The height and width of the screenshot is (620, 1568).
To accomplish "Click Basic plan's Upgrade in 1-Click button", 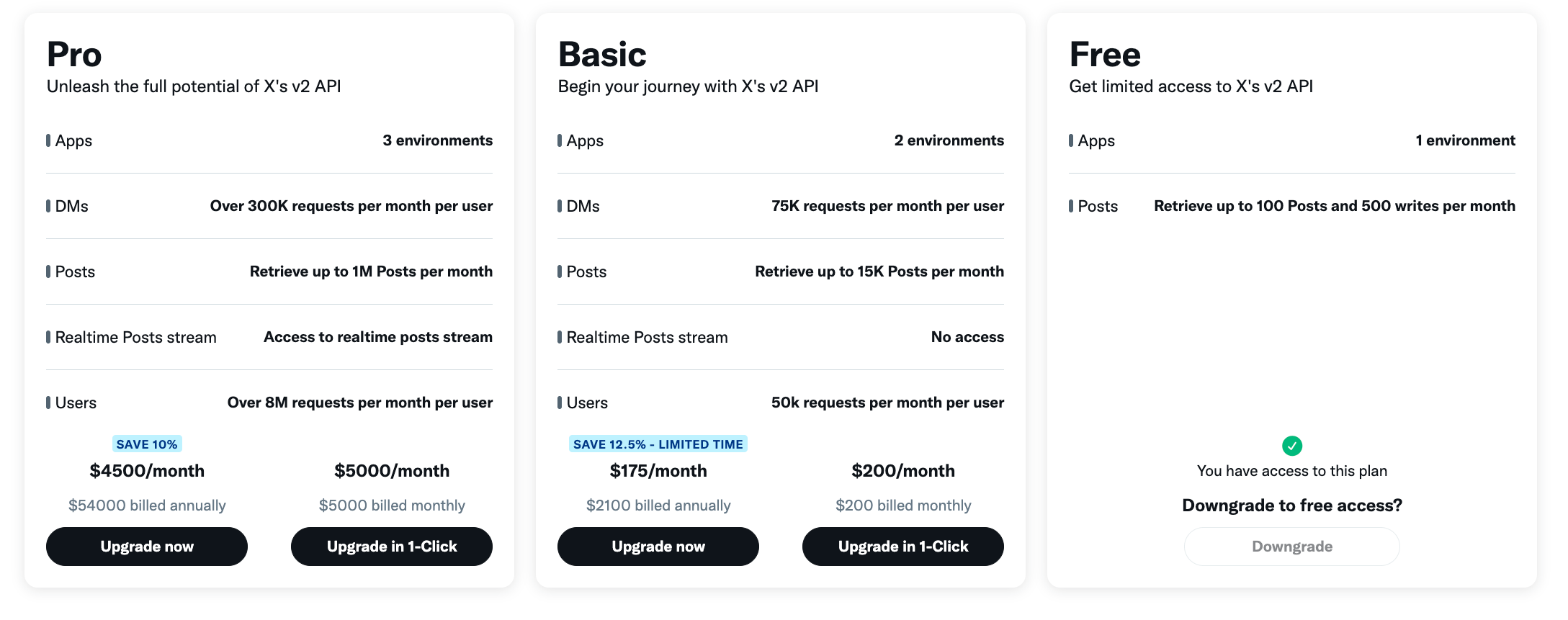I will click(903, 547).
